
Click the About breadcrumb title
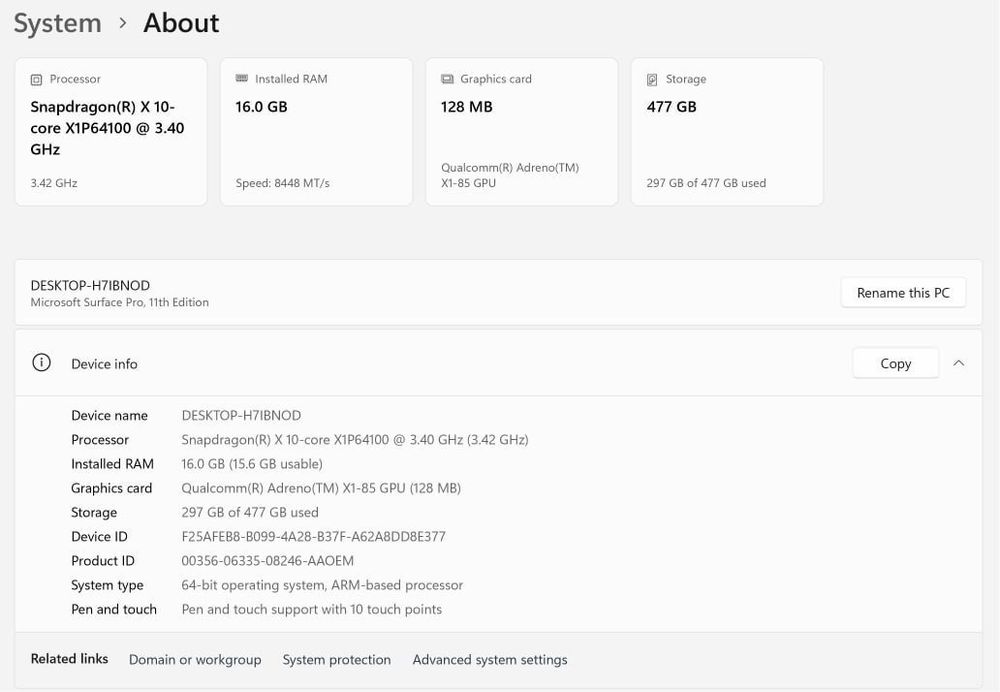tap(181, 24)
